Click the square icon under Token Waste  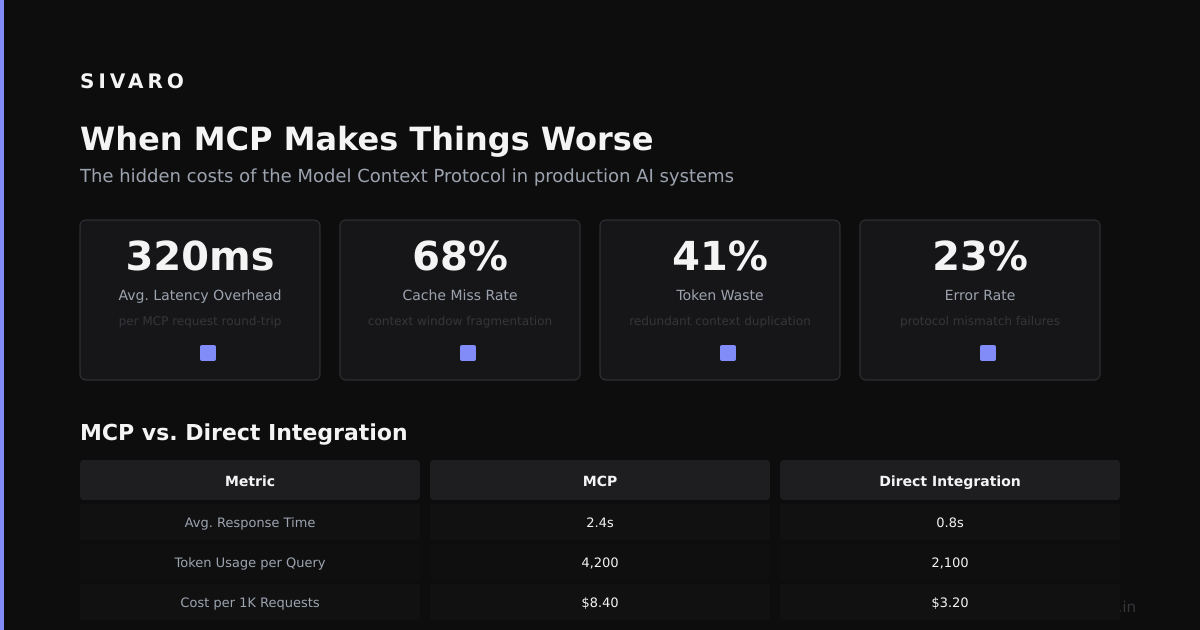728,353
